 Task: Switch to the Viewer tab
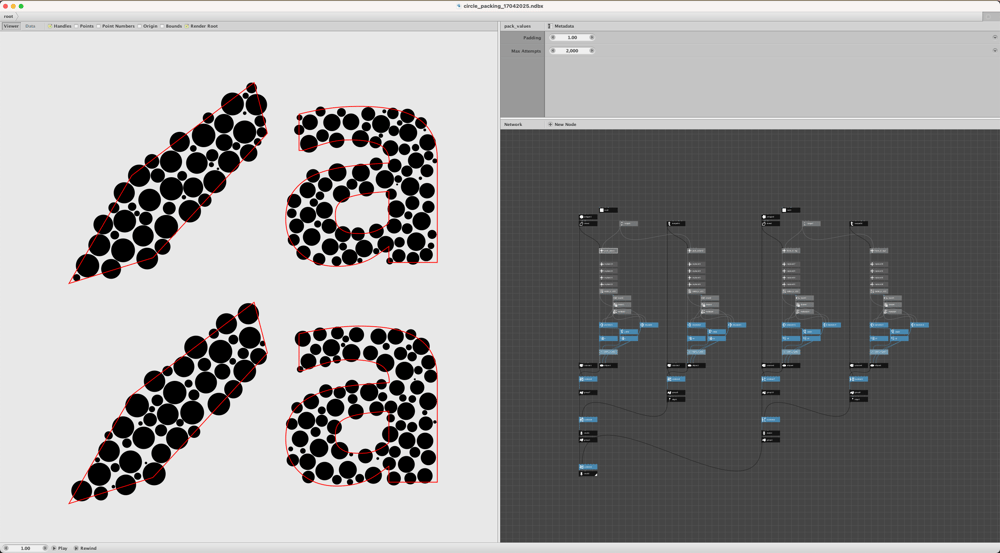pos(11,26)
